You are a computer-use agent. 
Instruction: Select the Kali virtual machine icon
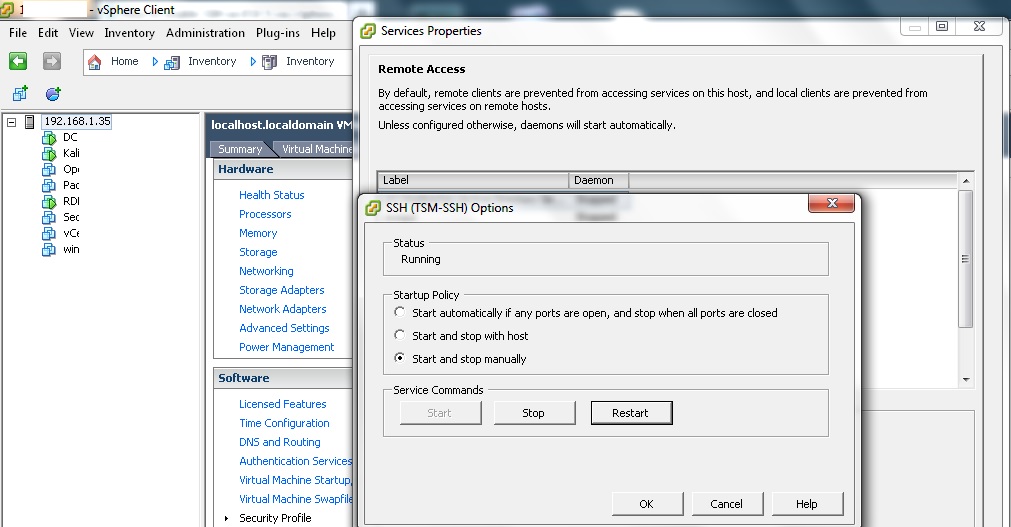pyautogui.click(x=48, y=154)
